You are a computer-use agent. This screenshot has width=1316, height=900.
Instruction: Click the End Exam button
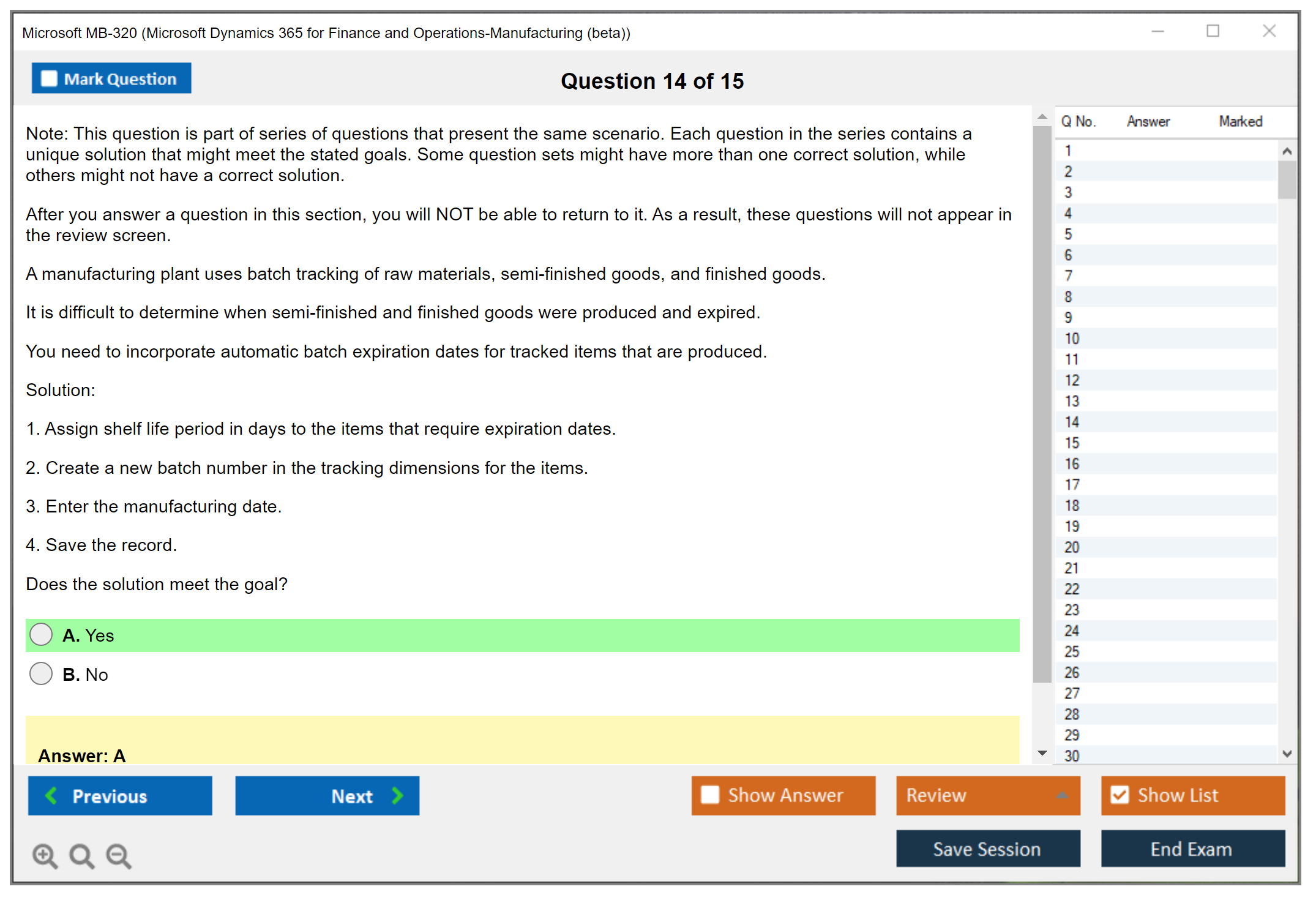point(1192,849)
